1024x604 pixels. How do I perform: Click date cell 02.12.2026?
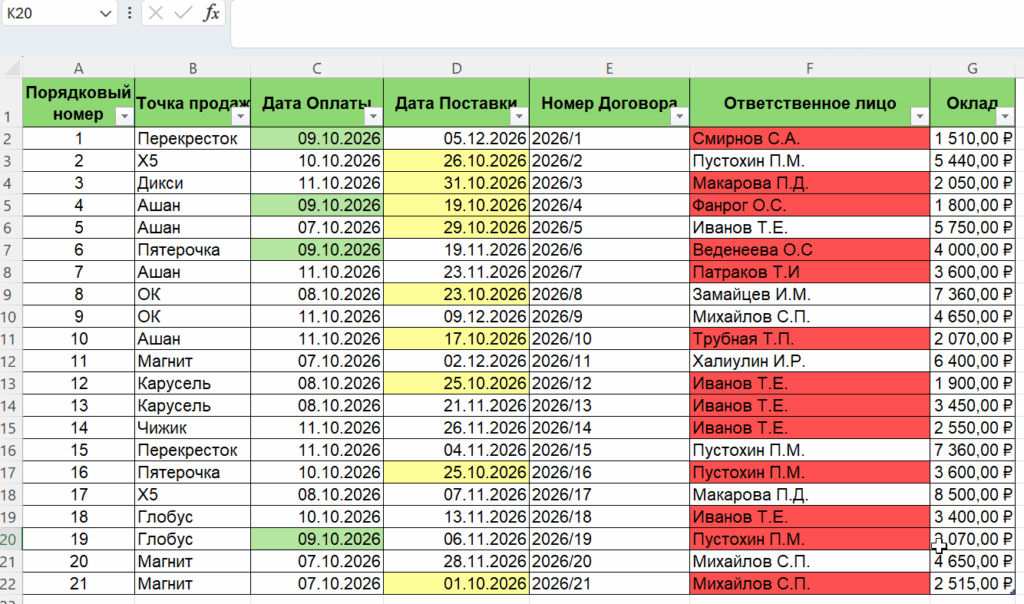coord(456,361)
